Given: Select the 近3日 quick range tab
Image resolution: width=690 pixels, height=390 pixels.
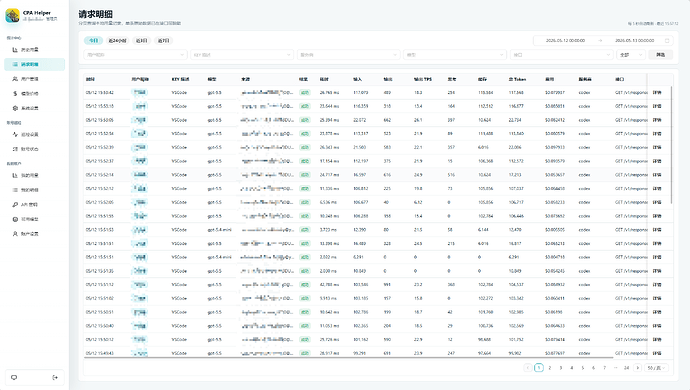Looking at the screenshot, I should click(x=141, y=40).
